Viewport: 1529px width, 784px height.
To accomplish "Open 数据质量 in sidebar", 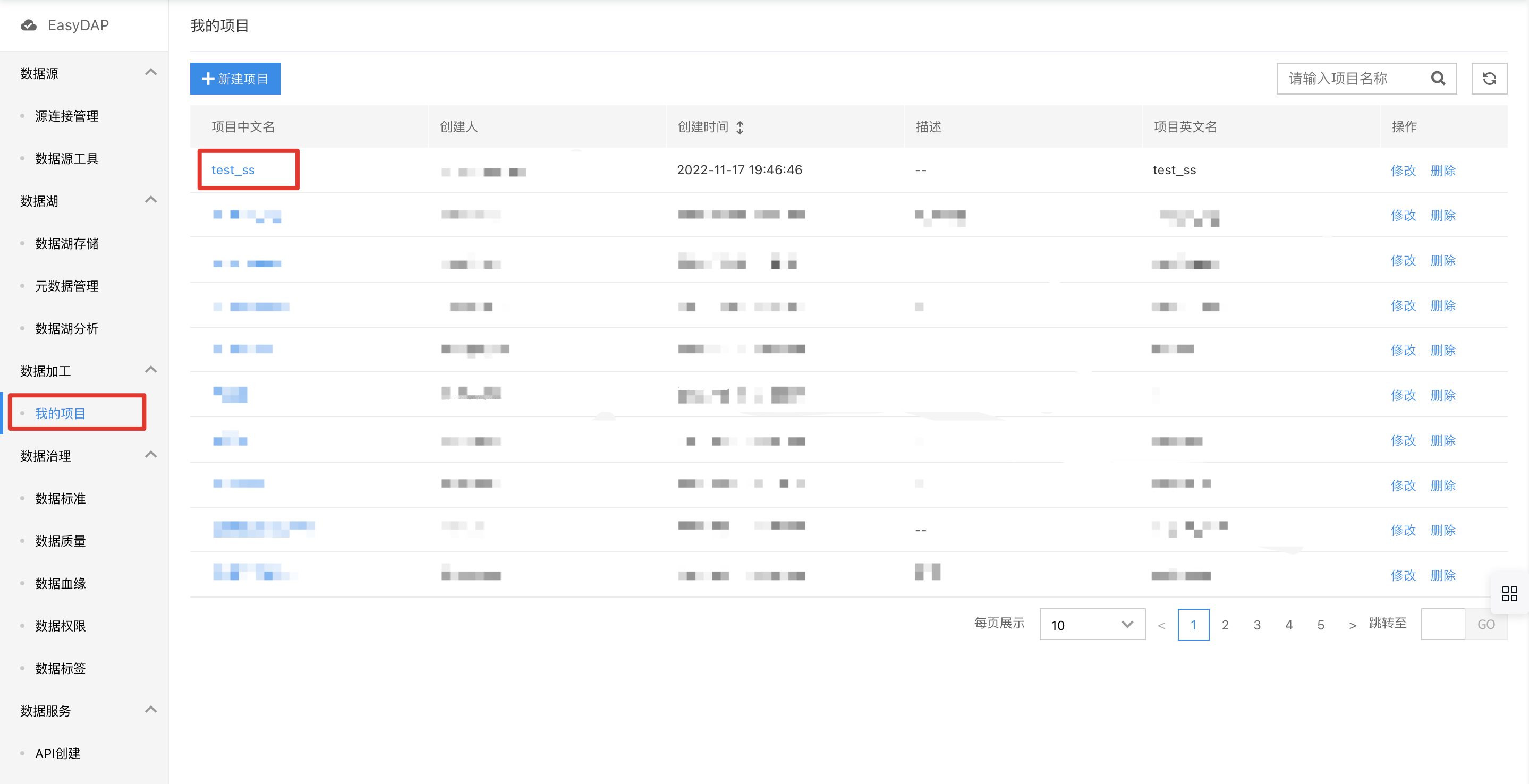I will point(60,541).
